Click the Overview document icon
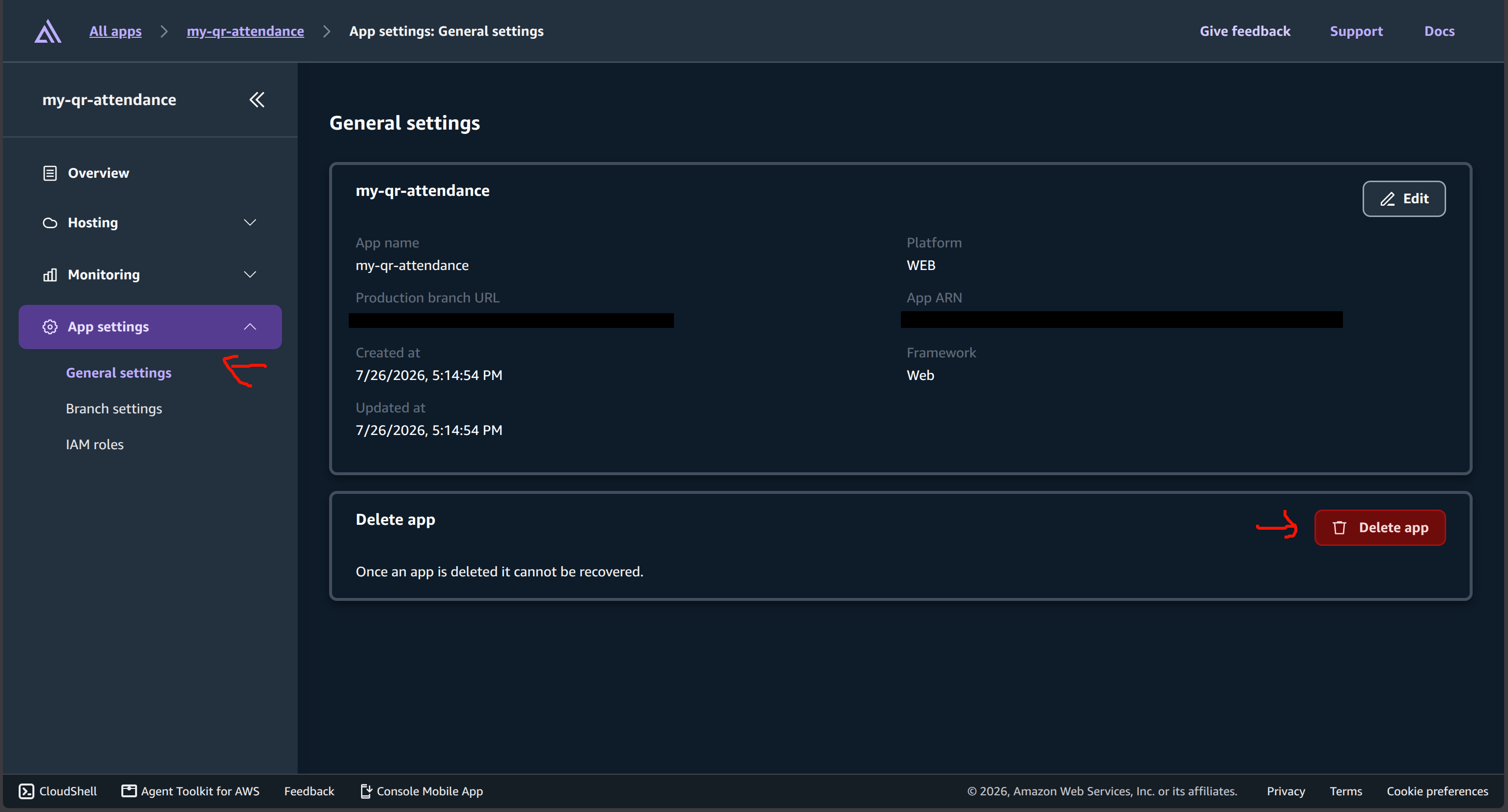This screenshot has width=1508, height=812. tap(50, 173)
